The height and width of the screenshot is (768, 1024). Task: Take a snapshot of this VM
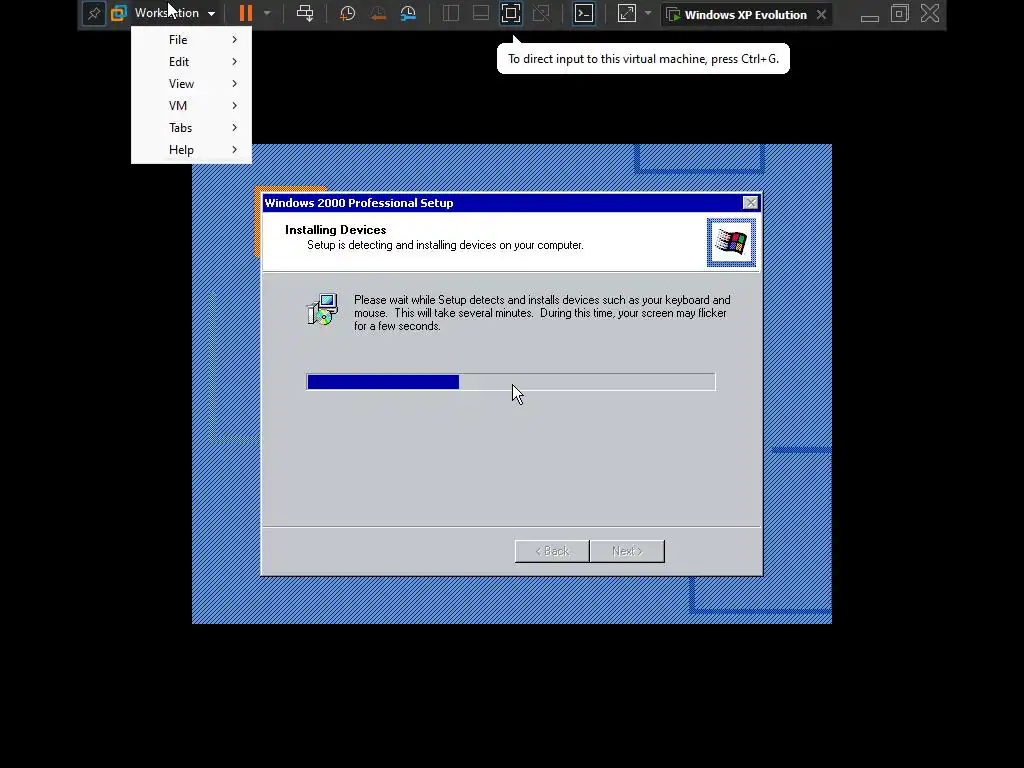pos(347,13)
